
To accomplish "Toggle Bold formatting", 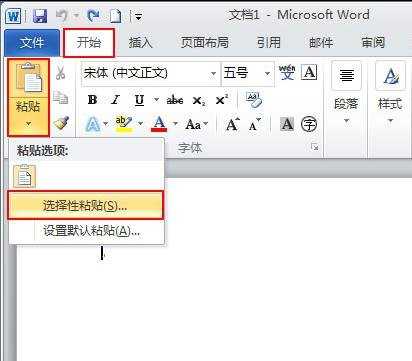I will pos(92,100).
